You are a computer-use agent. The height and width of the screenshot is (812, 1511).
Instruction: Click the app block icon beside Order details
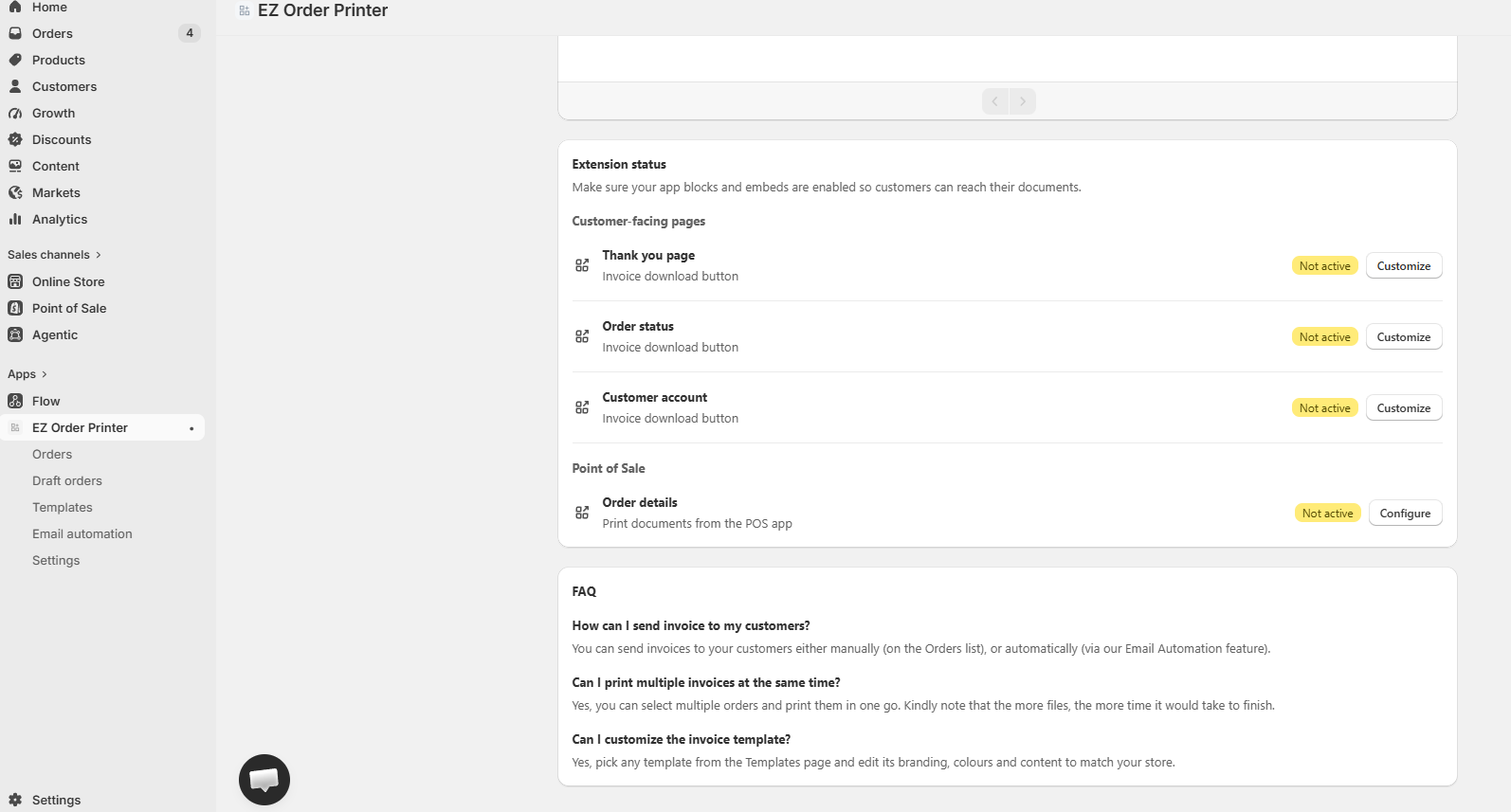tap(582, 513)
